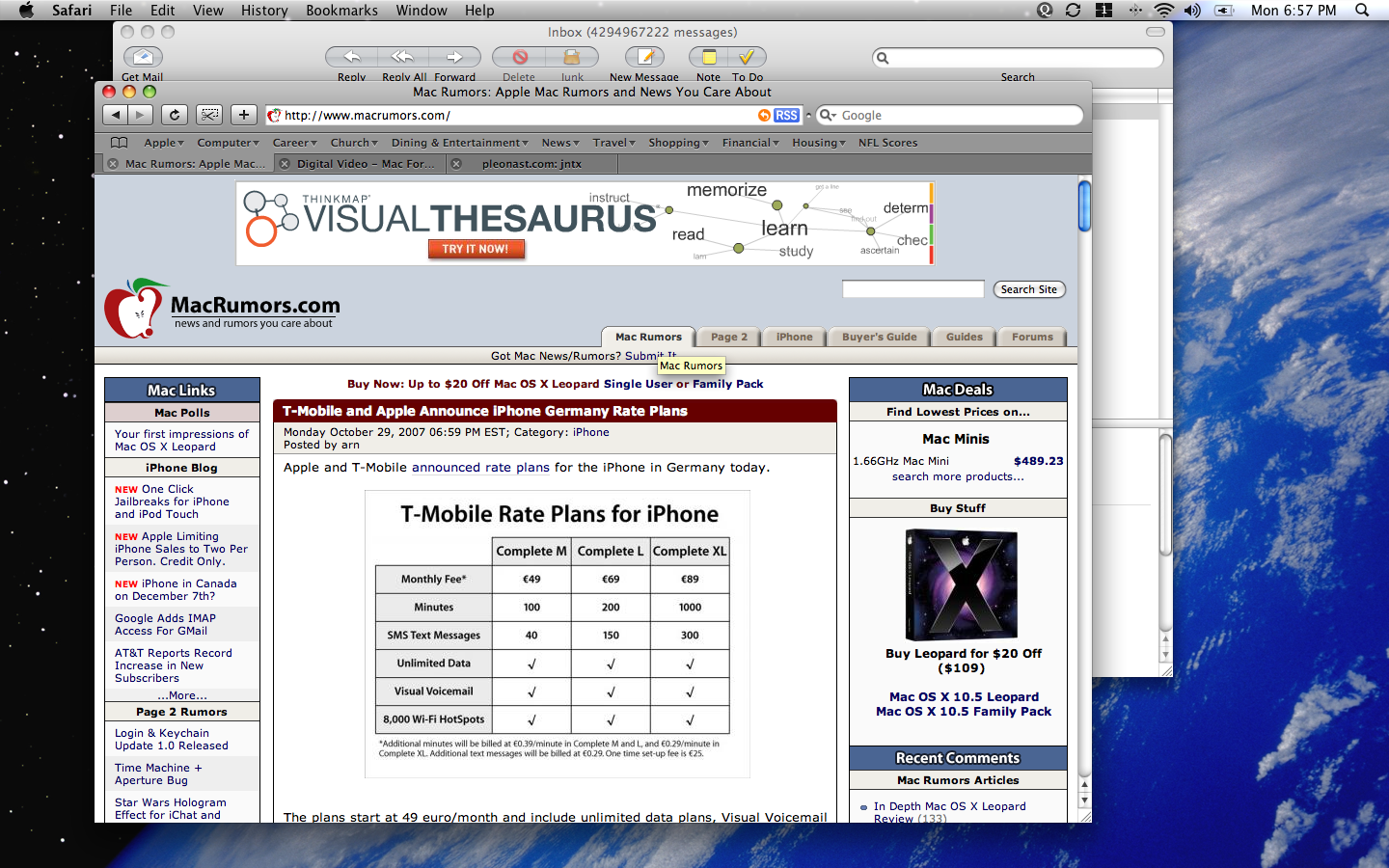Expand the Shopping bookmarks folder dropdown
The image size is (1389, 868).
click(679, 143)
